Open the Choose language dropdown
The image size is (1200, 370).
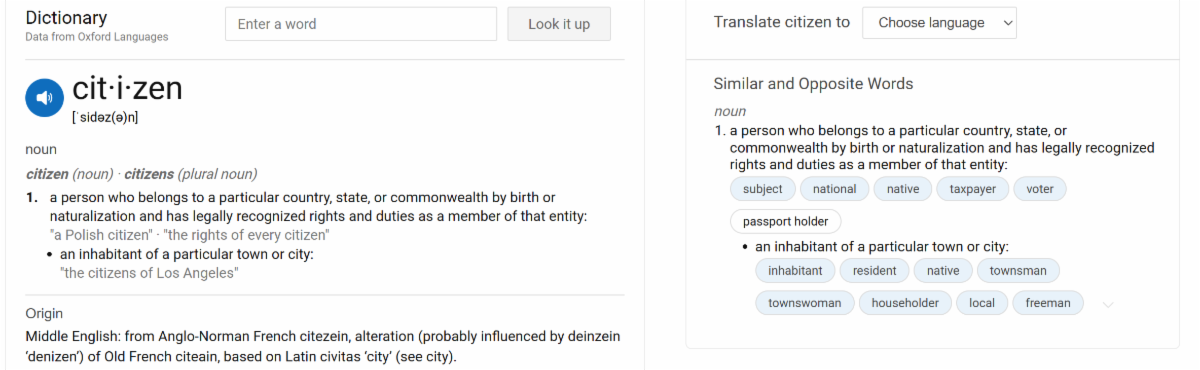(939, 22)
